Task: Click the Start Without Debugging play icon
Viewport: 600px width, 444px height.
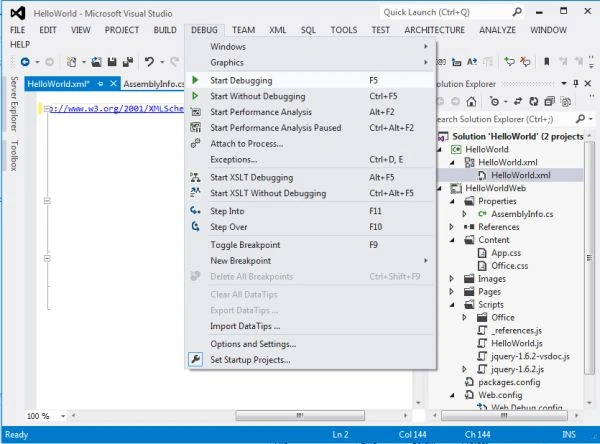Action: point(195,96)
